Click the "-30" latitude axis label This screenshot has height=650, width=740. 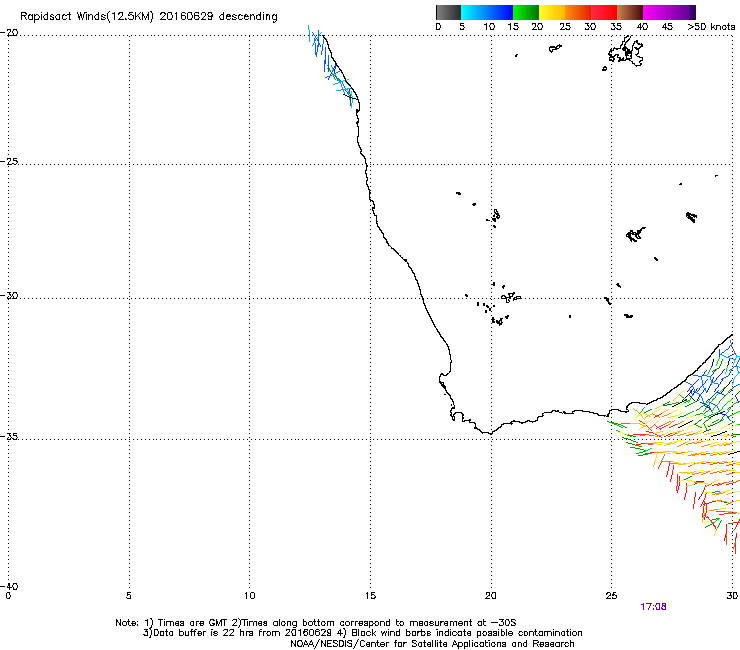pyautogui.click(x=9, y=295)
